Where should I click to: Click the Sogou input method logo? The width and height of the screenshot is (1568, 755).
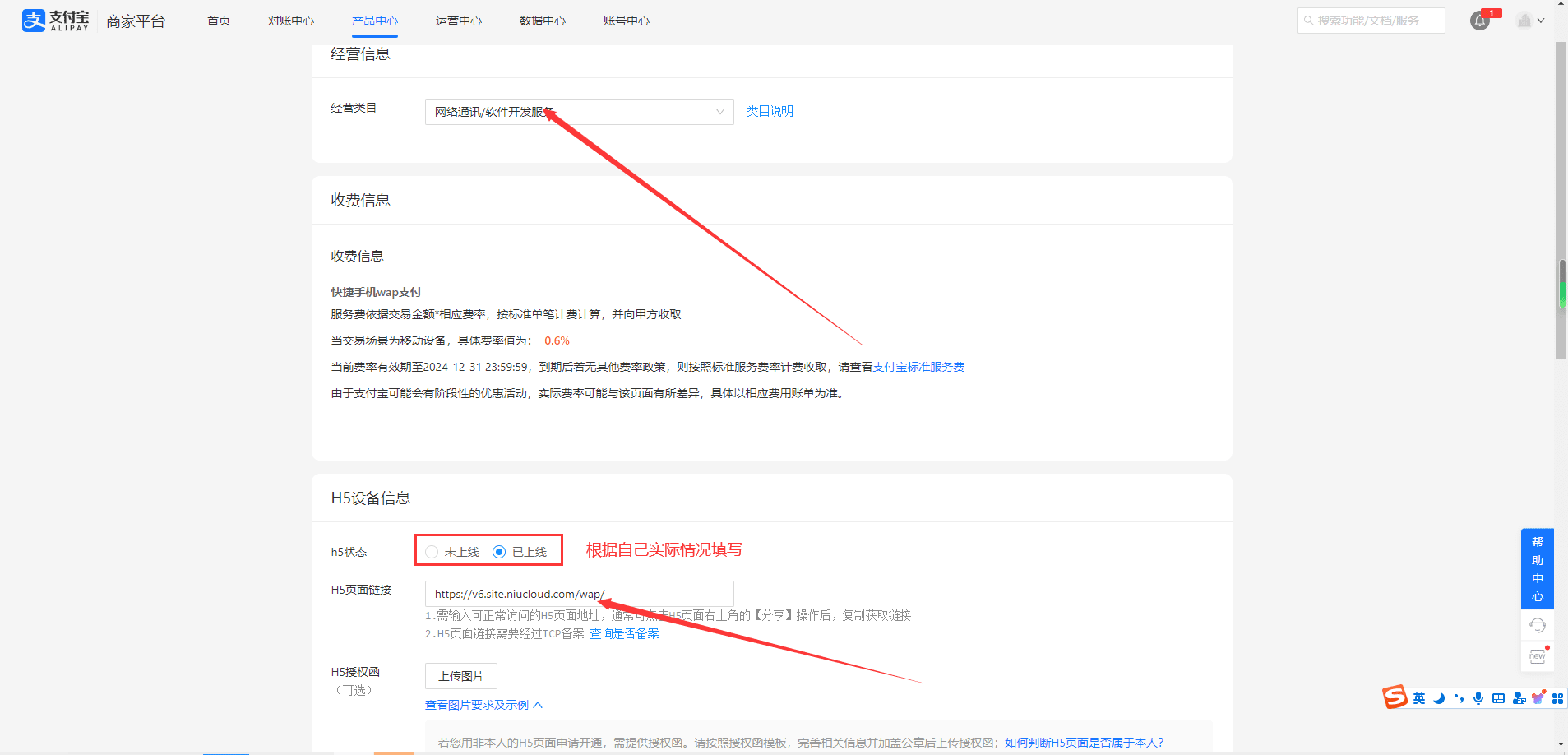pyautogui.click(x=1395, y=697)
